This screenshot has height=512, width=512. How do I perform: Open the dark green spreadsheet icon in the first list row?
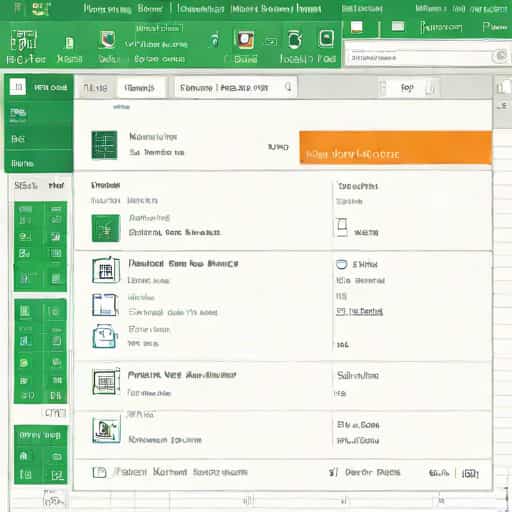point(104,145)
